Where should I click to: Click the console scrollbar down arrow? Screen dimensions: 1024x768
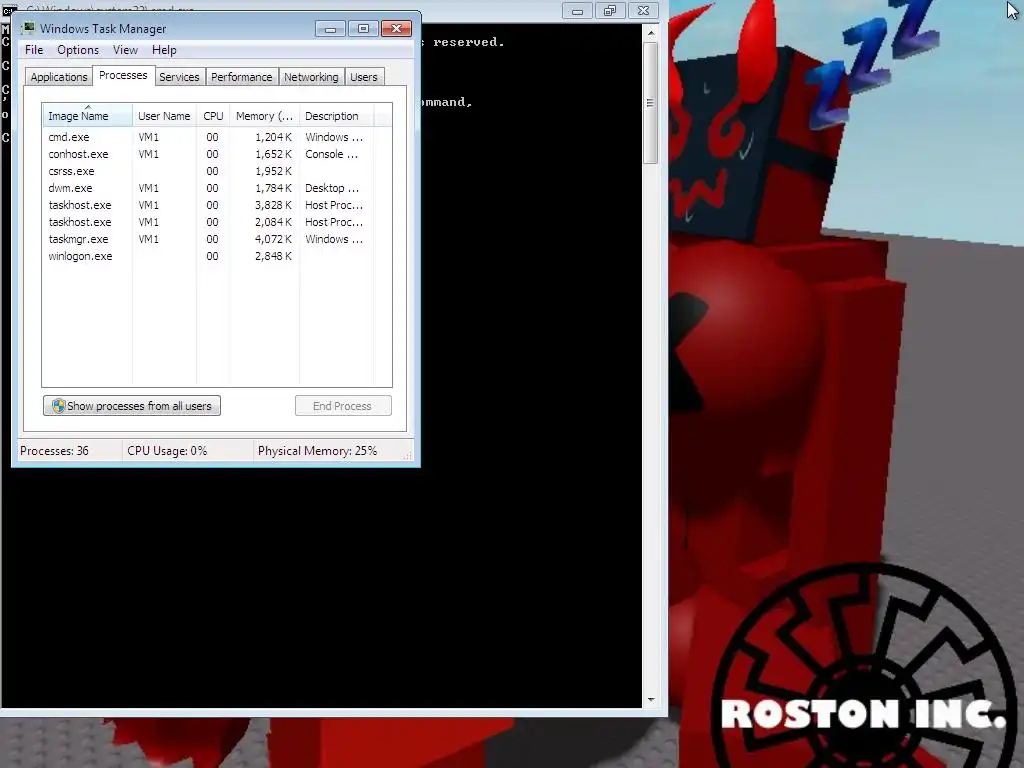[x=650, y=700]
